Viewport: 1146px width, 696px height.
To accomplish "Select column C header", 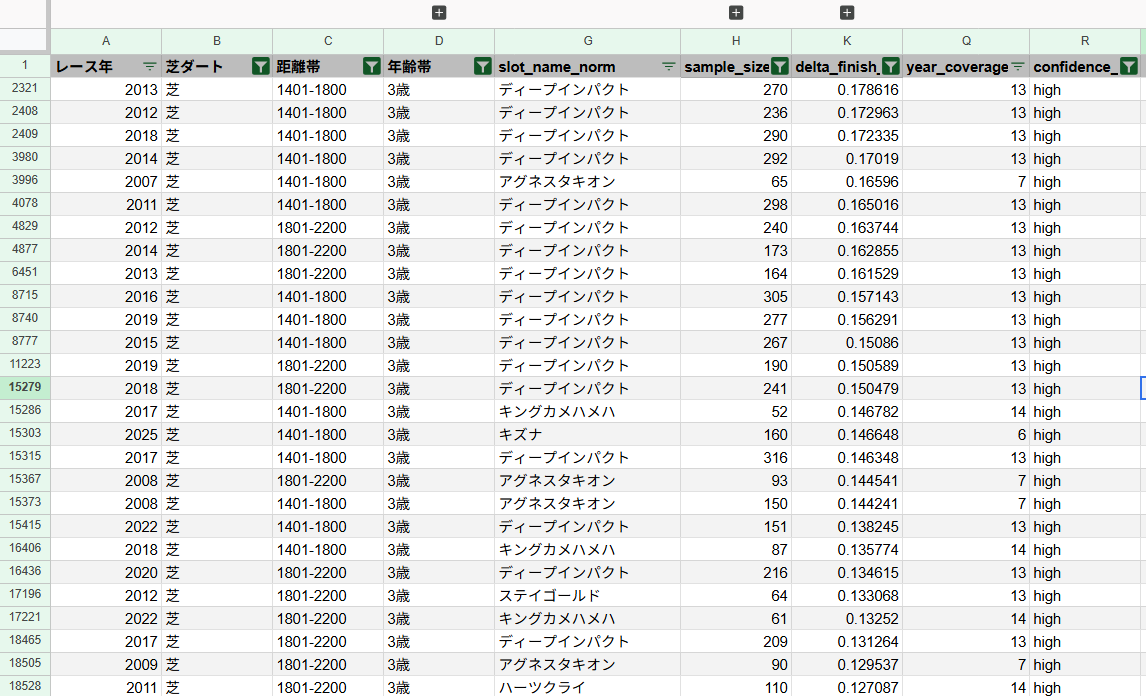I will [x=328, y=41].
